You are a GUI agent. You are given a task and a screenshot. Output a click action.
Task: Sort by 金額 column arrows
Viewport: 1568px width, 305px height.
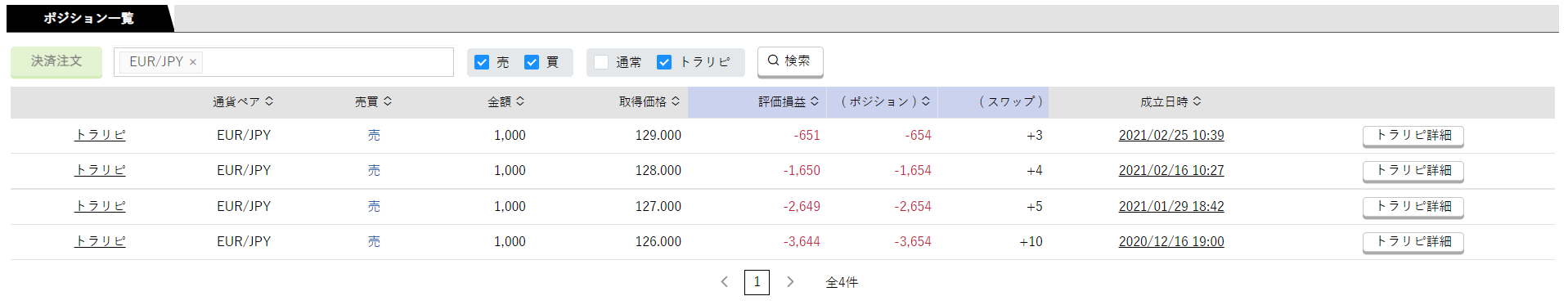click(x=520, y=101)
